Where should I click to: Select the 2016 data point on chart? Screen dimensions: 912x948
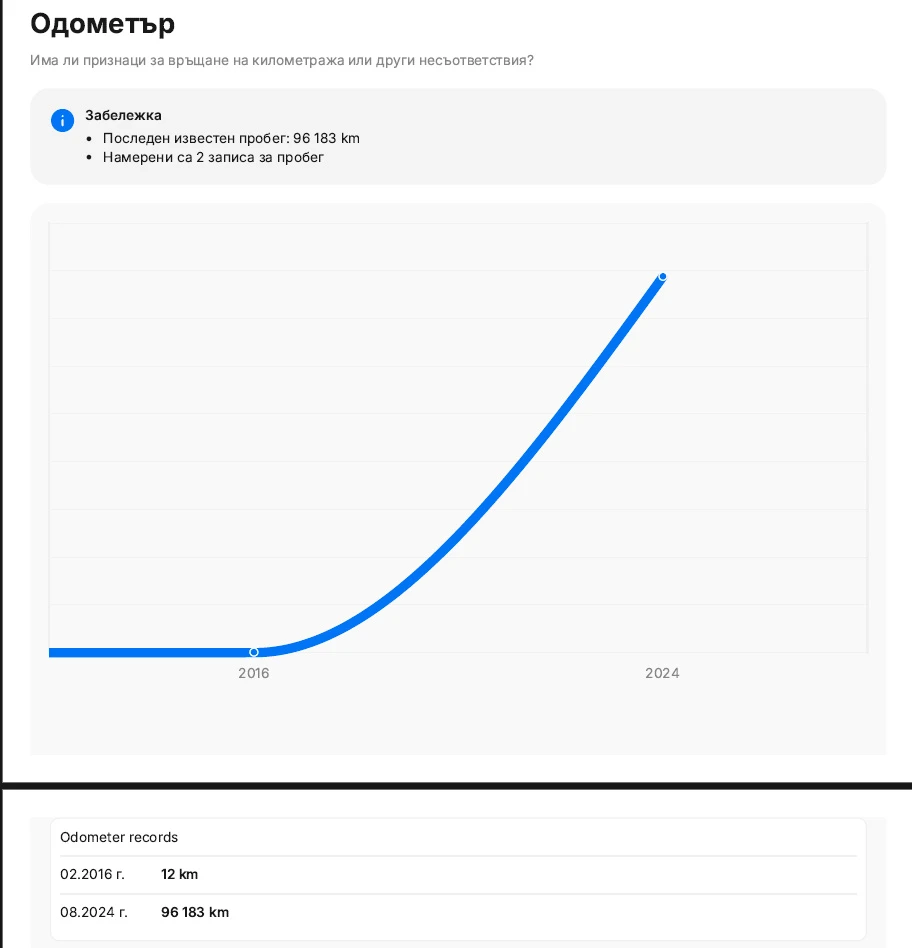[x=254, y=652]
